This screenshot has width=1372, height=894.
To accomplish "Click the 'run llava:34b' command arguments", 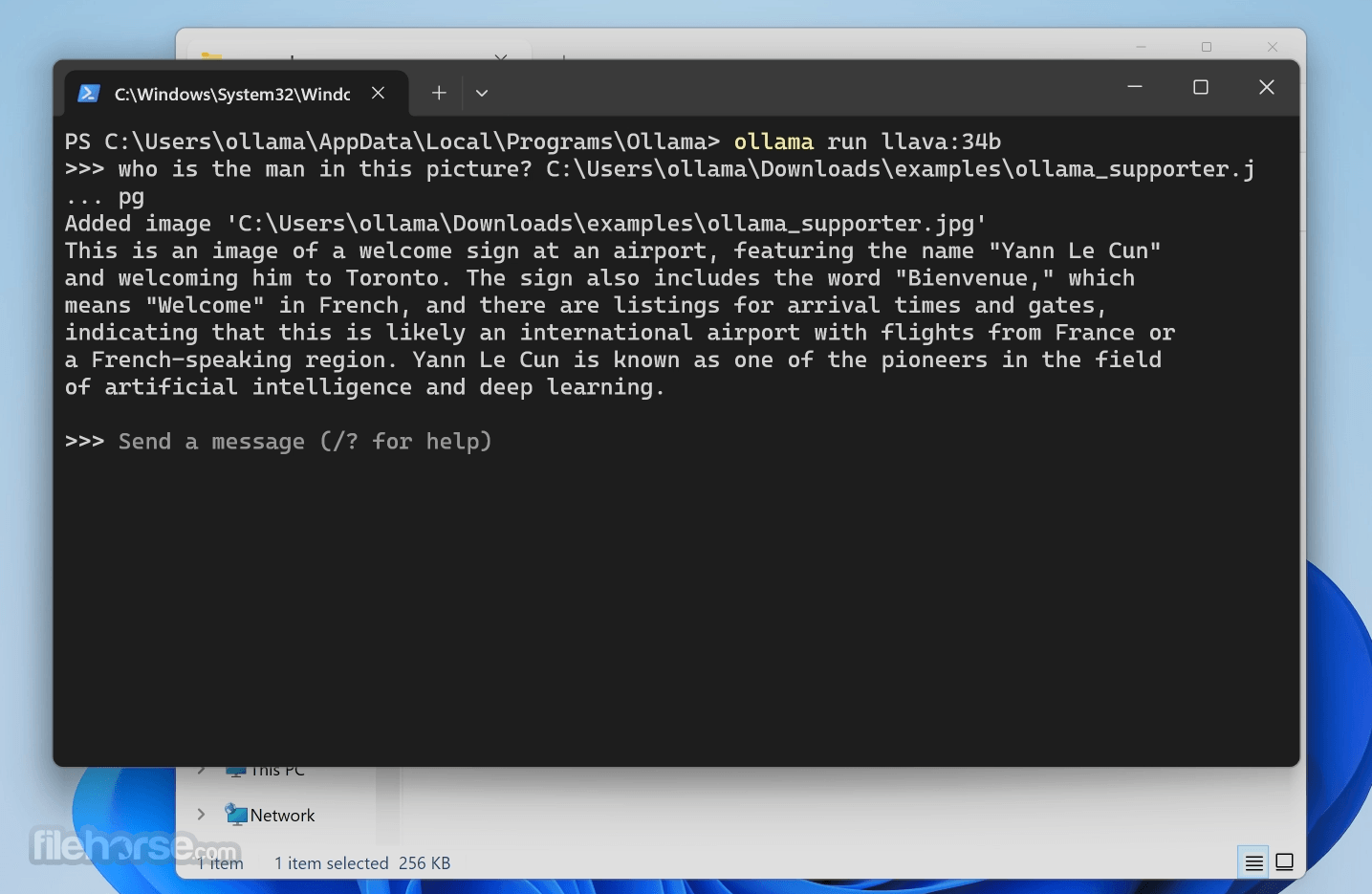I will (914, 142).
